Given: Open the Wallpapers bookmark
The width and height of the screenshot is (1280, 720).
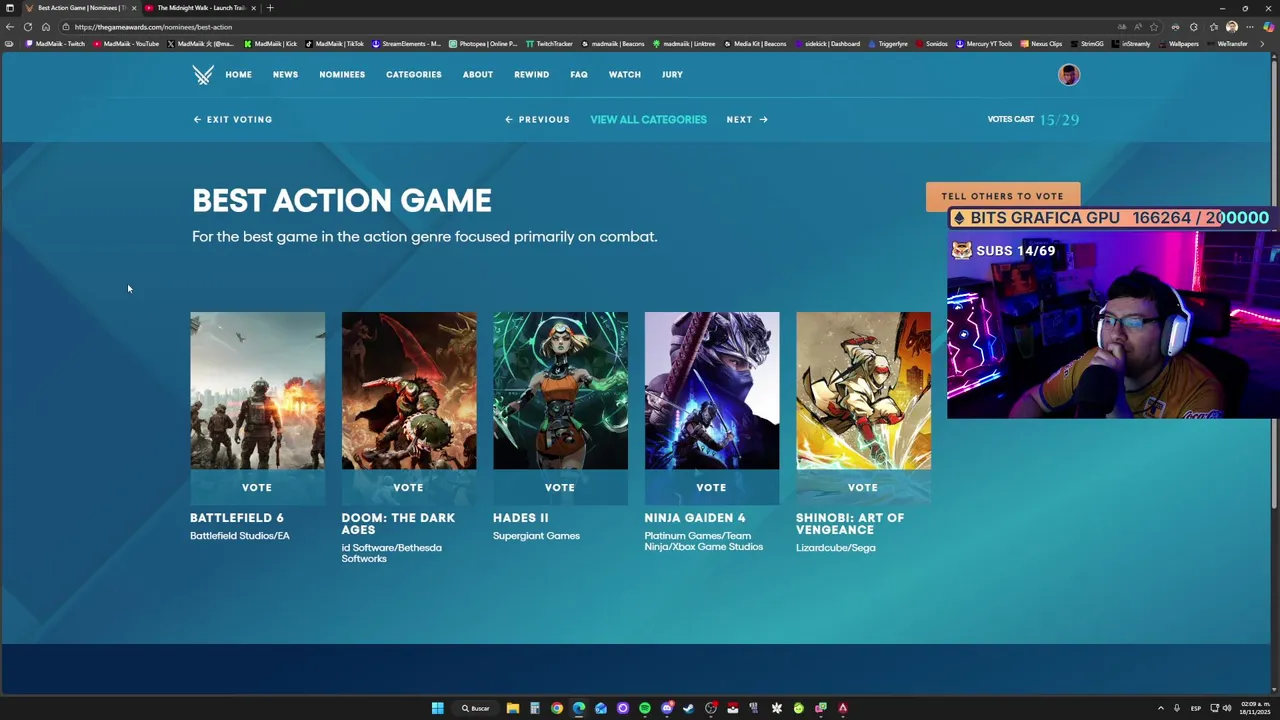Looking at the screenshot, I should pos(1178,44).
